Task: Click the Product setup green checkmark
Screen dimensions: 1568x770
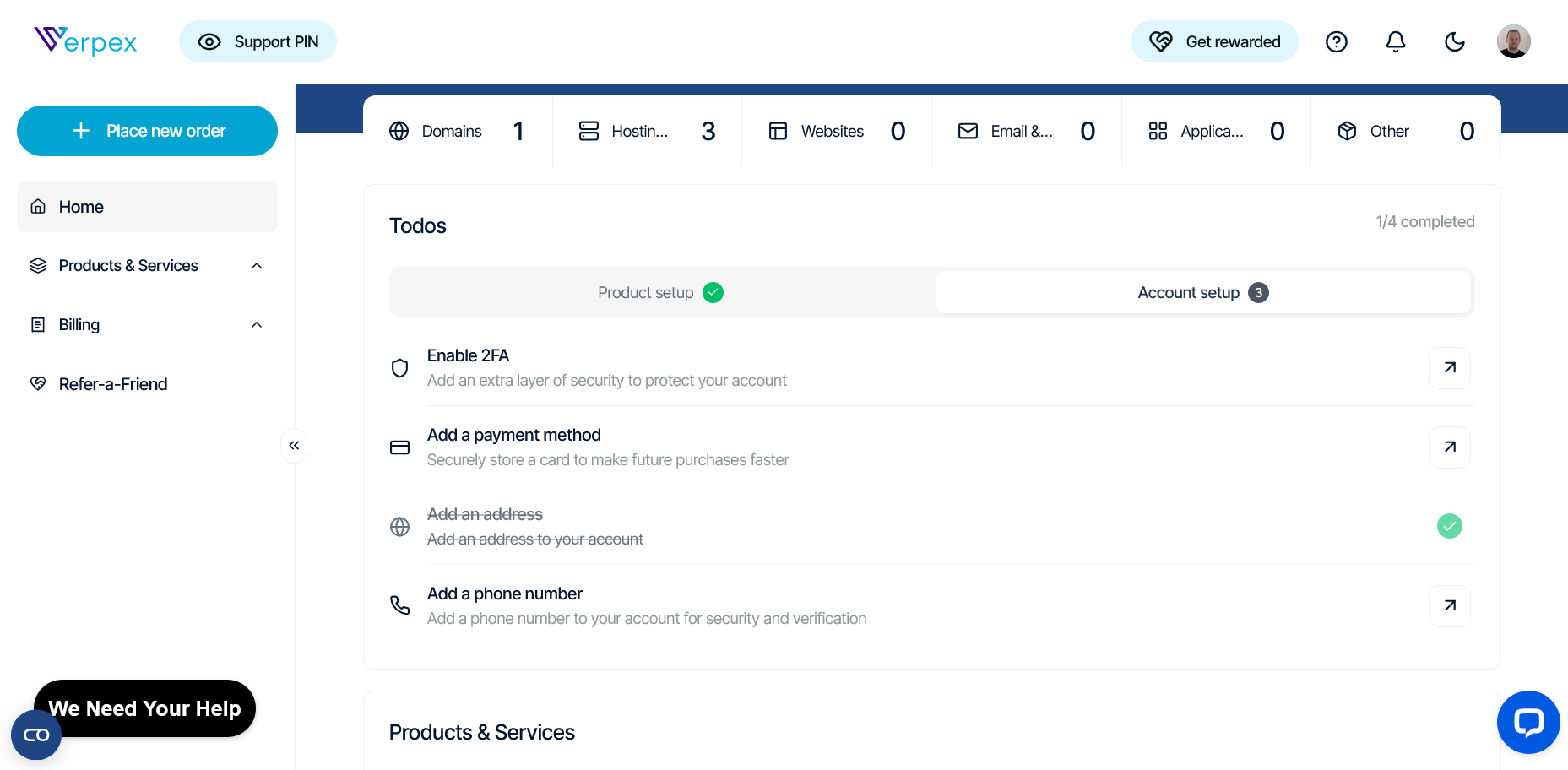Action: click(x=713, y=293)
